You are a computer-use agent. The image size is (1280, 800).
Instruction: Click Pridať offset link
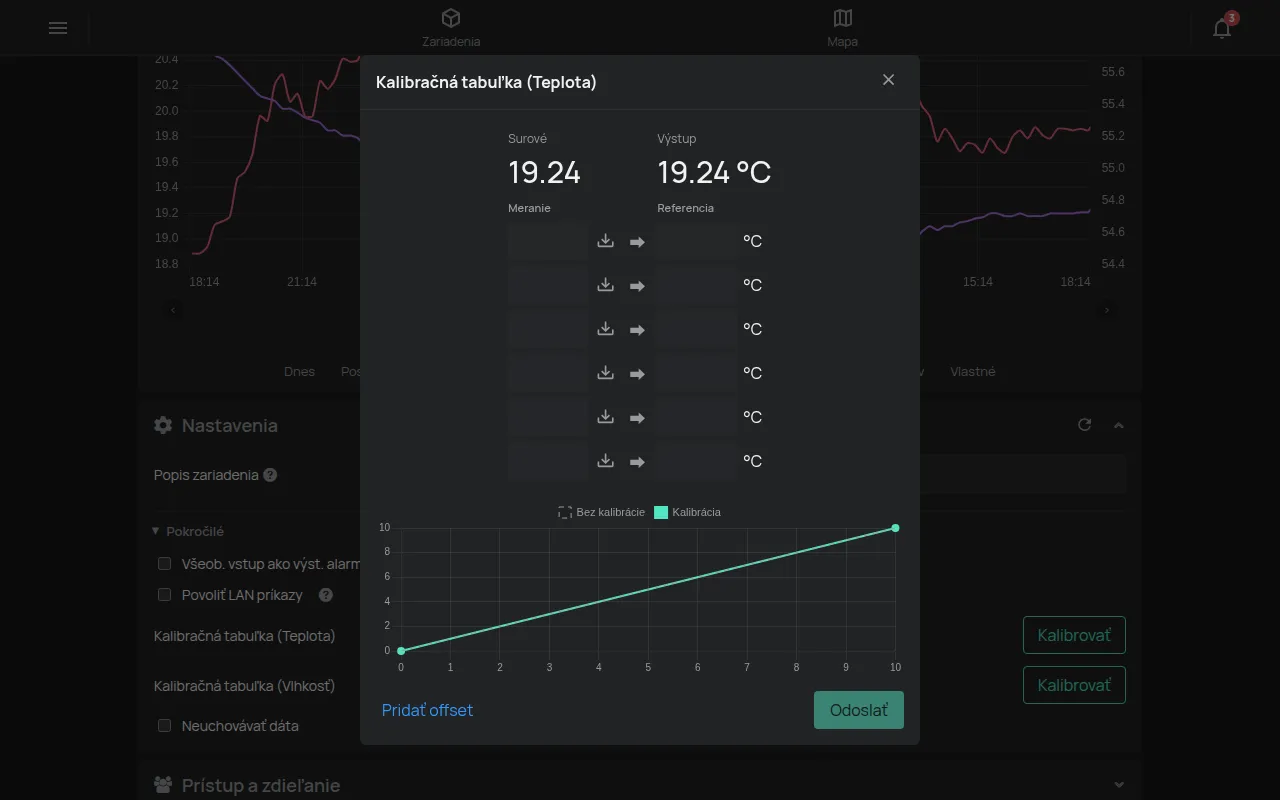[x=427, y=710]
